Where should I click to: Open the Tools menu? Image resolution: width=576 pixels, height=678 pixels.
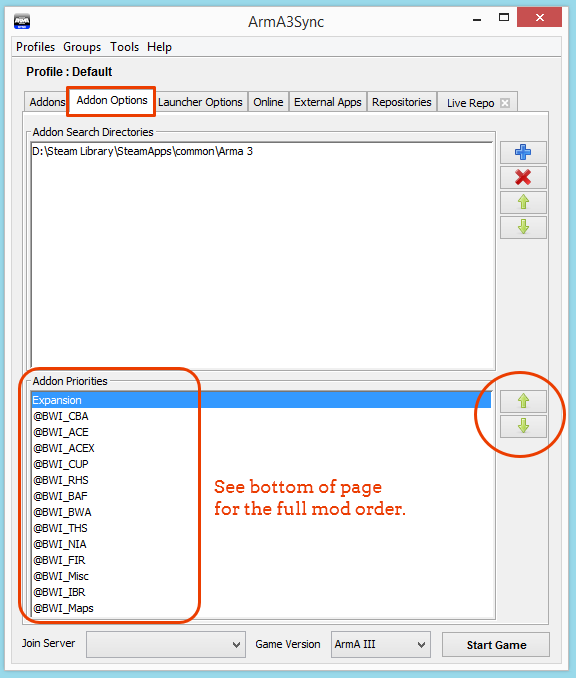(124, 47)
